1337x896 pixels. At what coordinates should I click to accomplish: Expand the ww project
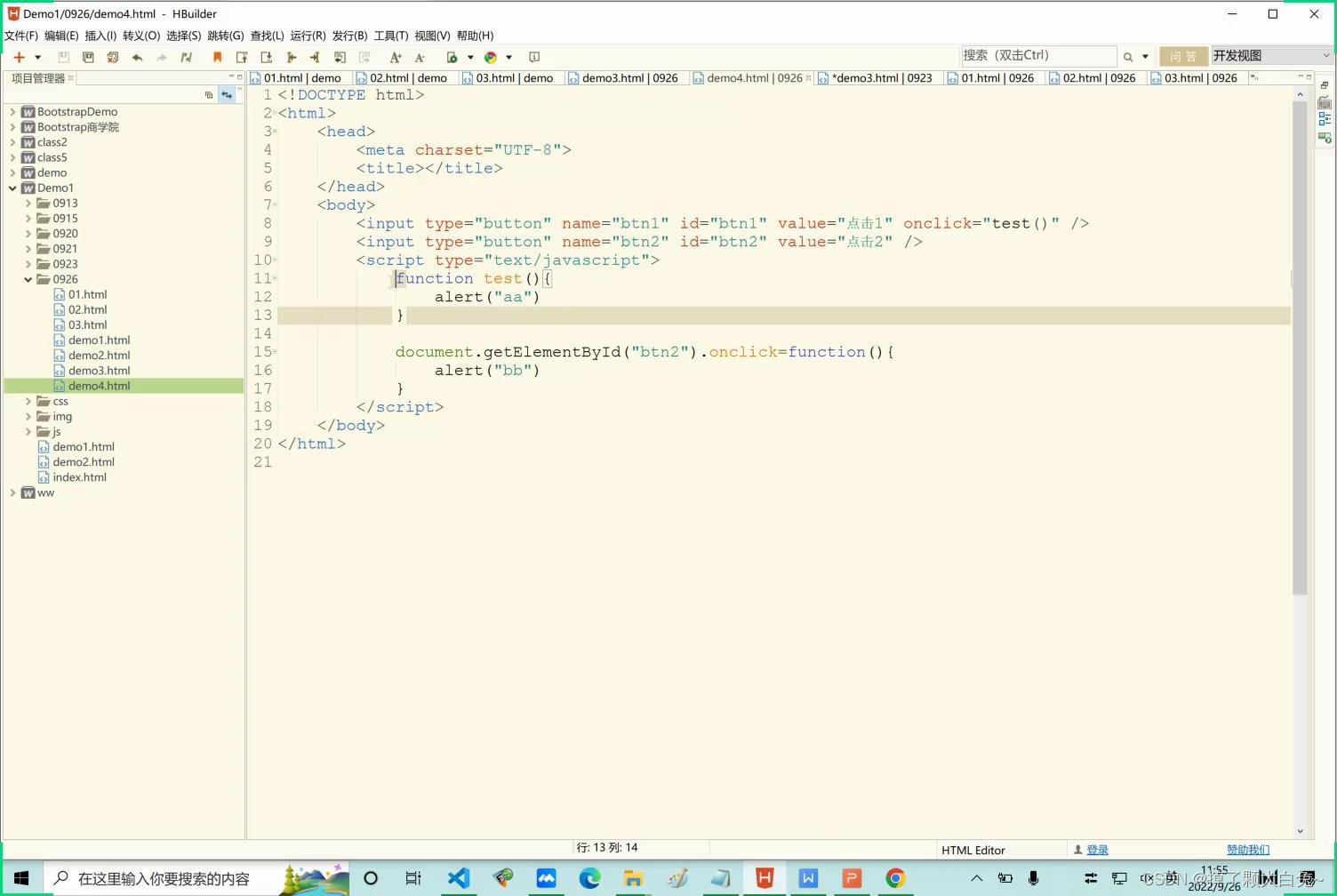click(12, 492)
